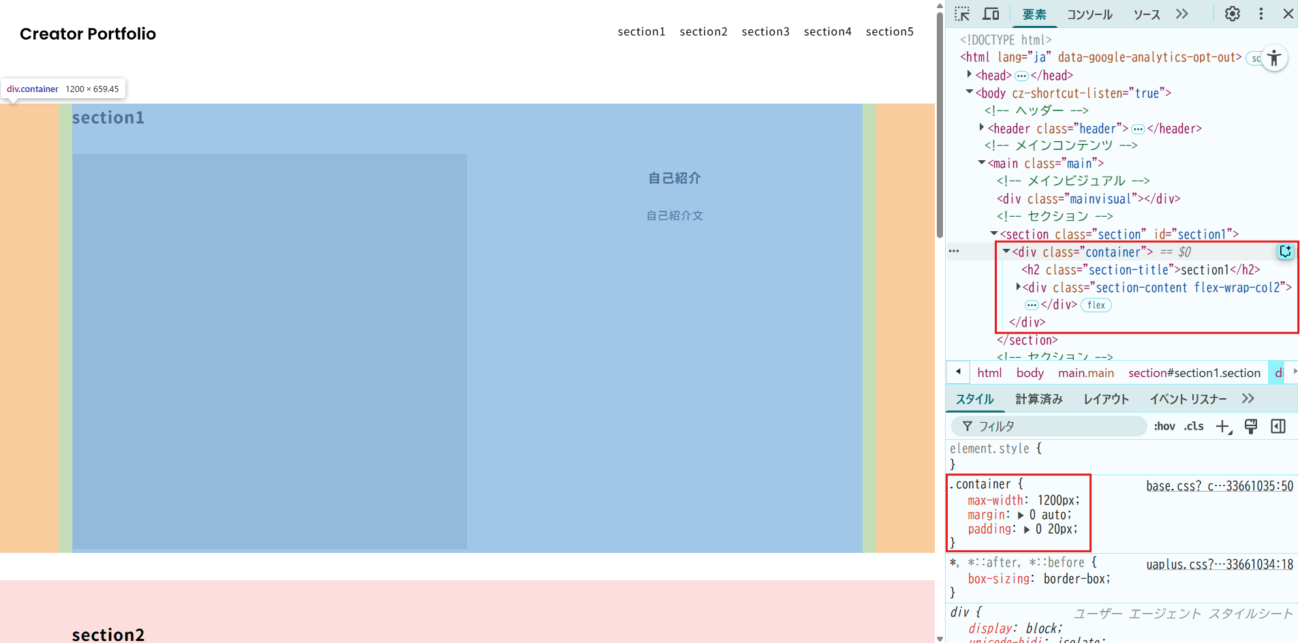The width and height of the screenshot is (1300, 643).
Task: Toggle the computed styles sidebar icon
Action: tap(1278, 427)
